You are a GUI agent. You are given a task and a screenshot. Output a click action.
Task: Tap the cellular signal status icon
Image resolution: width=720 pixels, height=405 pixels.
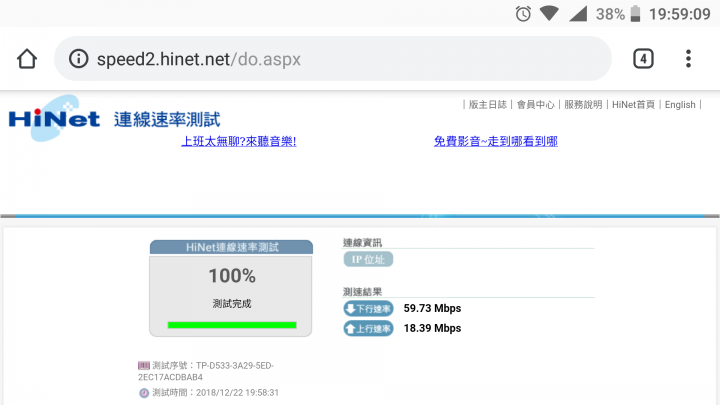(x=578, y=14)
